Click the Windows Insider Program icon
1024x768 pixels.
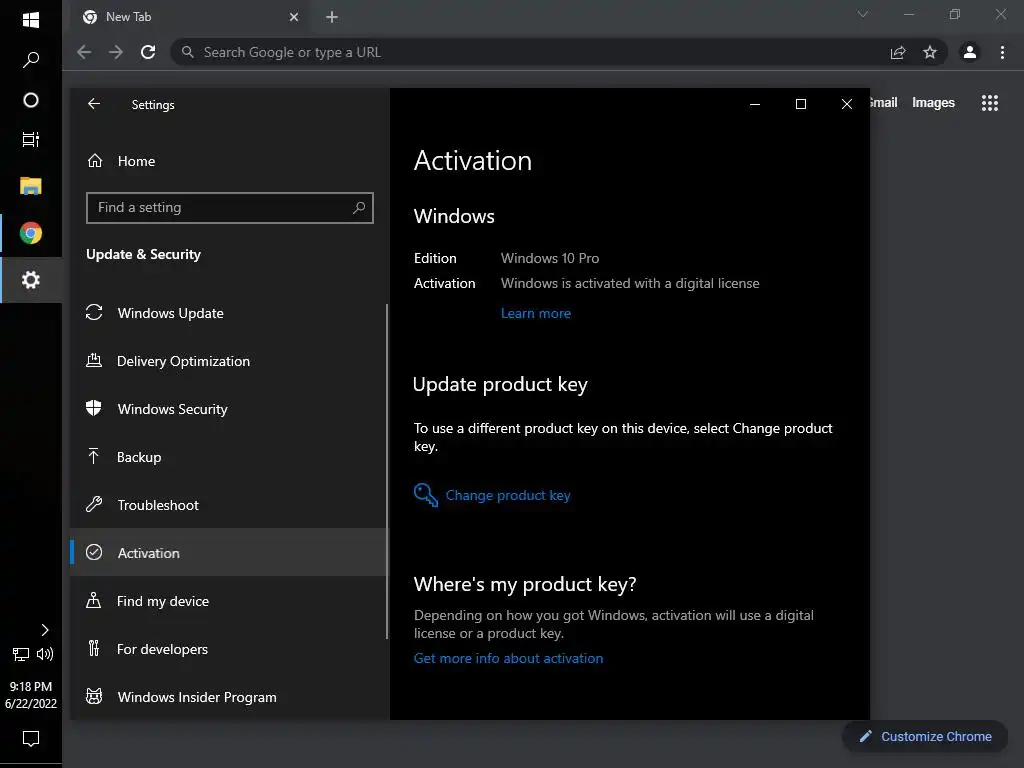94,697
